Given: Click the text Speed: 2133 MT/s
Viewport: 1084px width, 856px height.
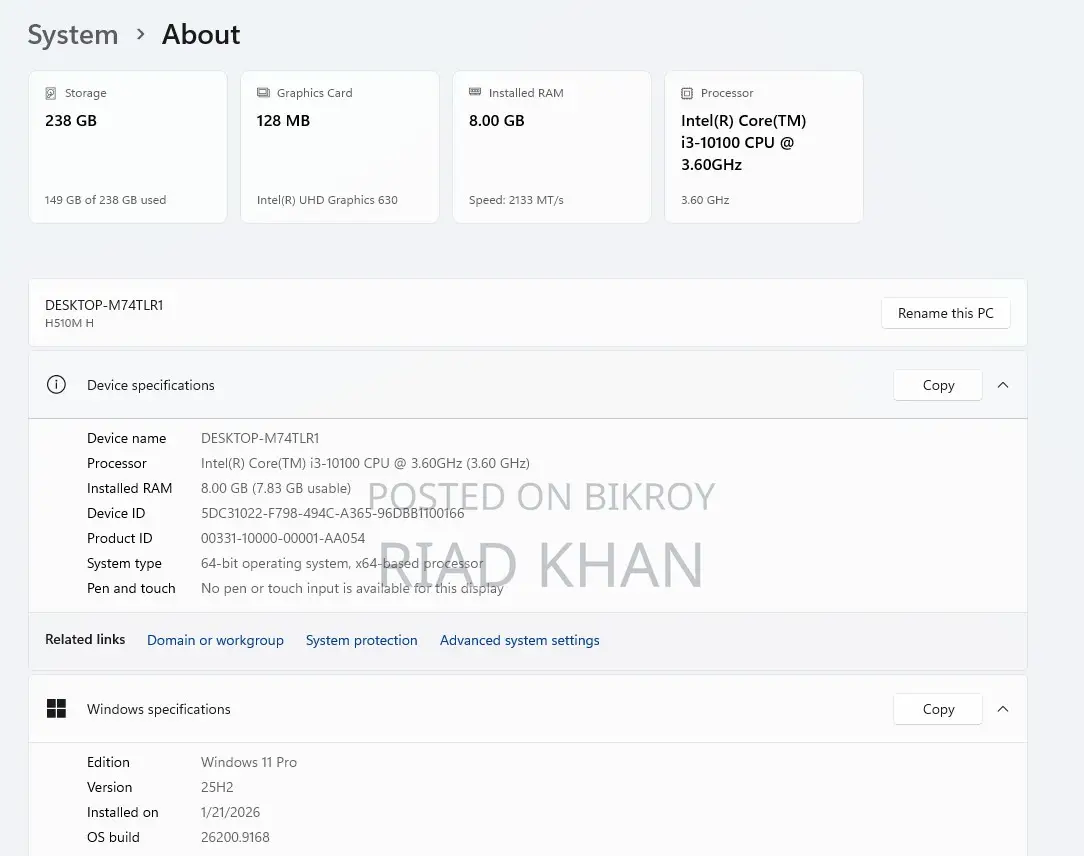Looking at the screenshot, I should click(x=516, y=200).
